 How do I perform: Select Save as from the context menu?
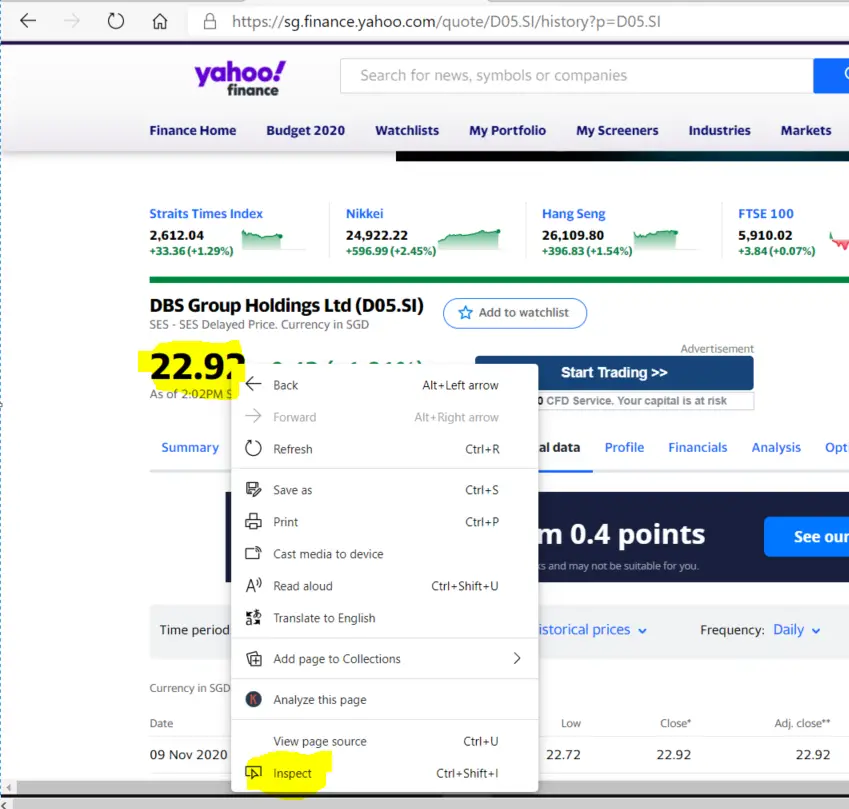pyautogui.click(x=384, y=490)
